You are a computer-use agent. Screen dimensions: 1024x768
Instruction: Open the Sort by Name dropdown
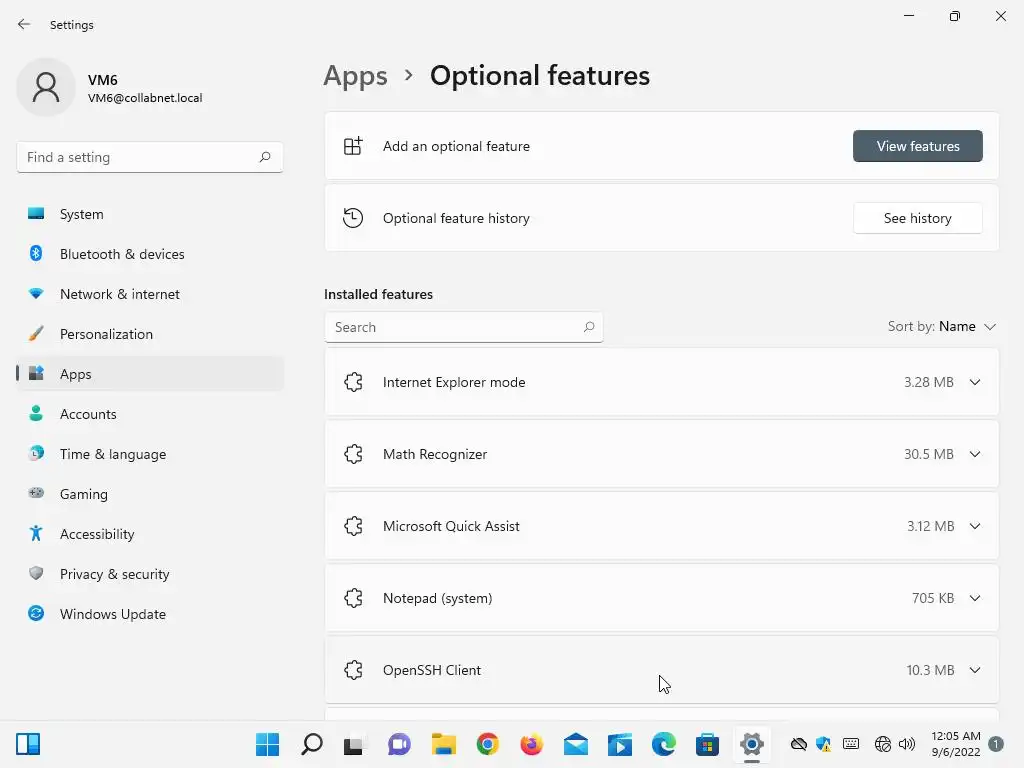pos(942,327)
